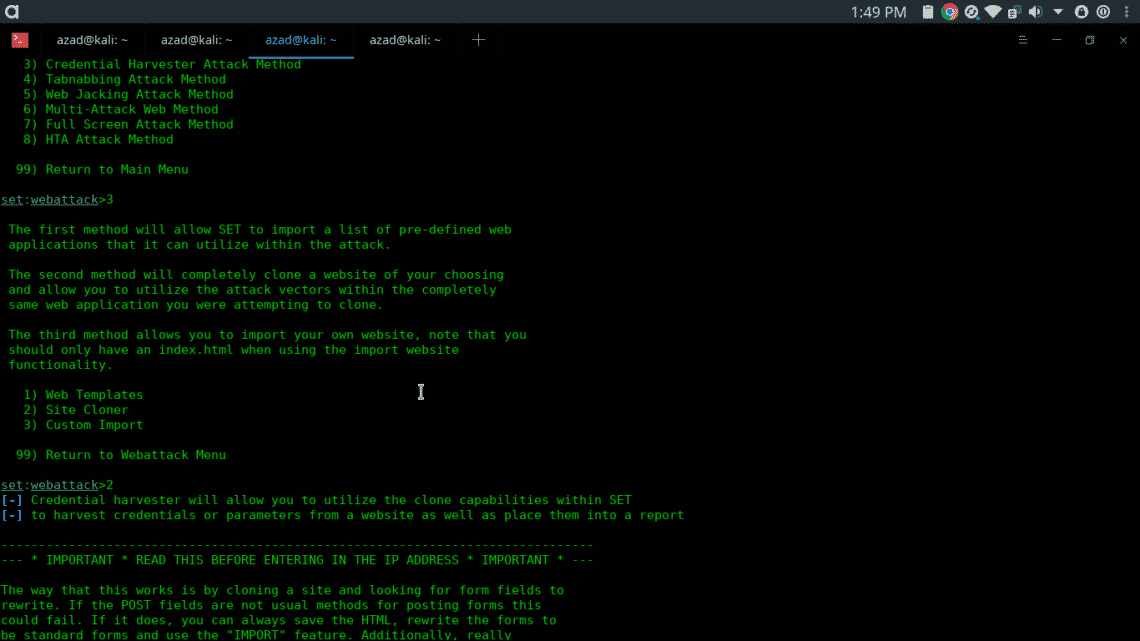Click '7) Full Screen Attack Method' line
Screen dimensions: 1140x641
(x=128, y=124)
